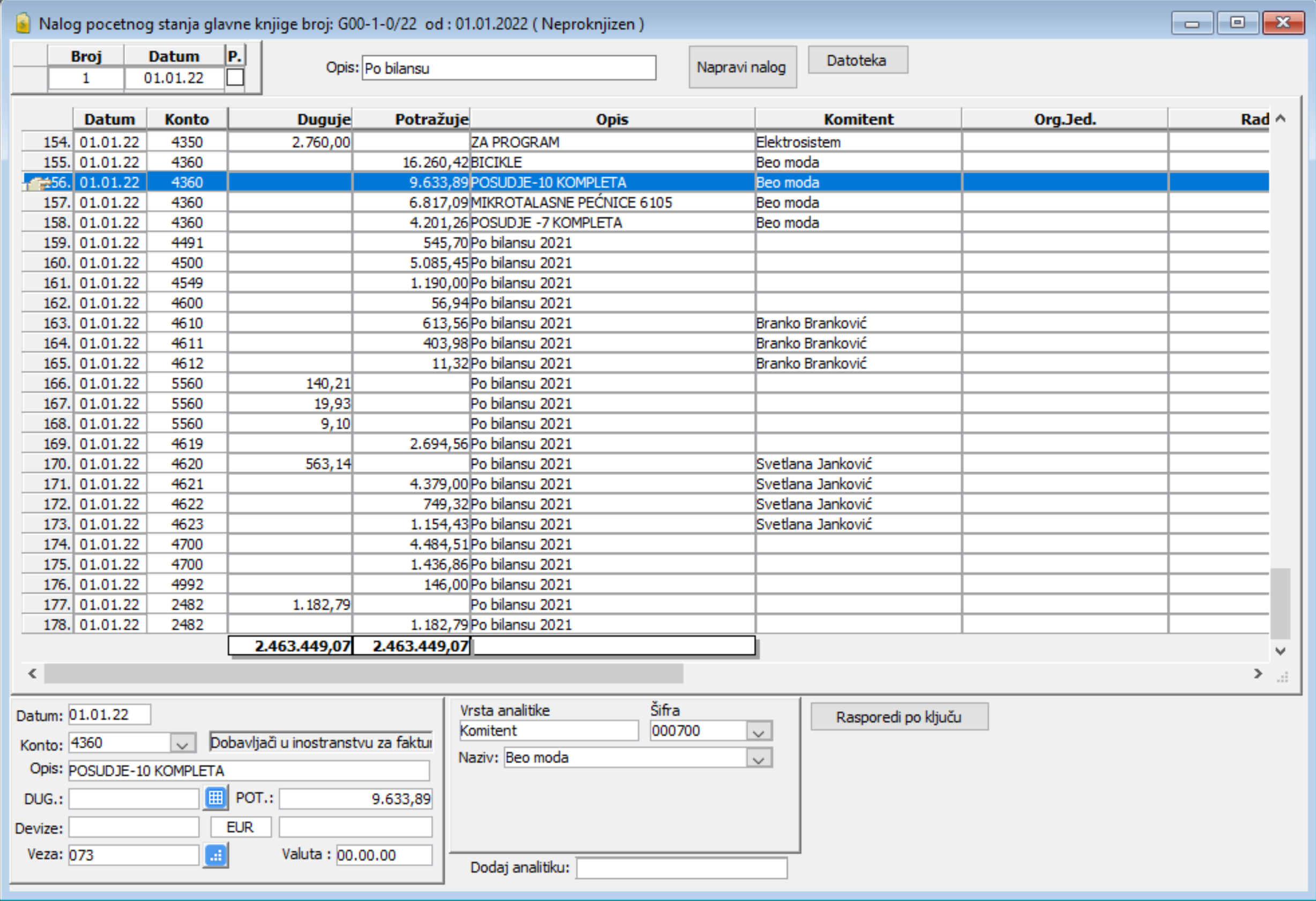The image size is (1316, 901).
Task: Click the Komitent column header
Action: (858, 120)
